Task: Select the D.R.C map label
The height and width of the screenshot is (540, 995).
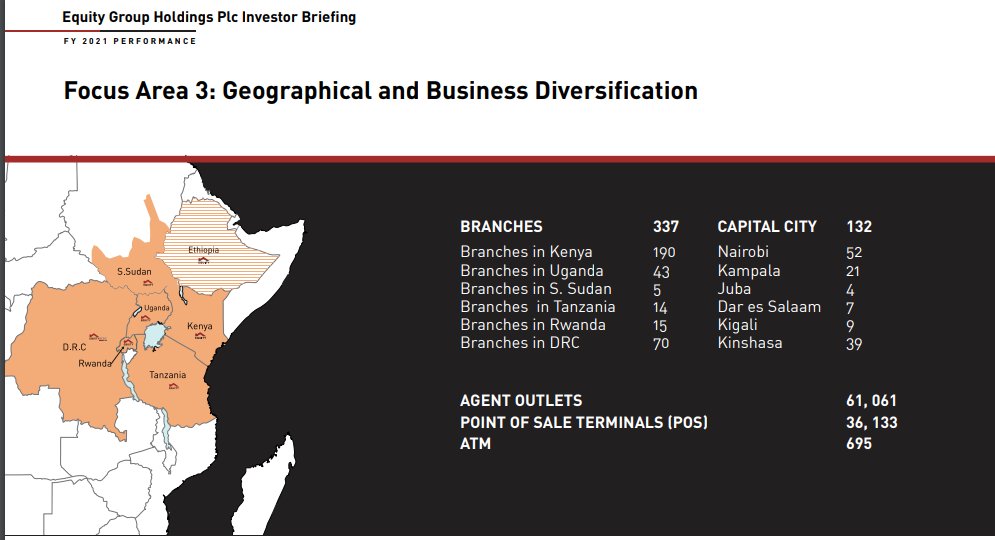Action: tap(74, 347)
